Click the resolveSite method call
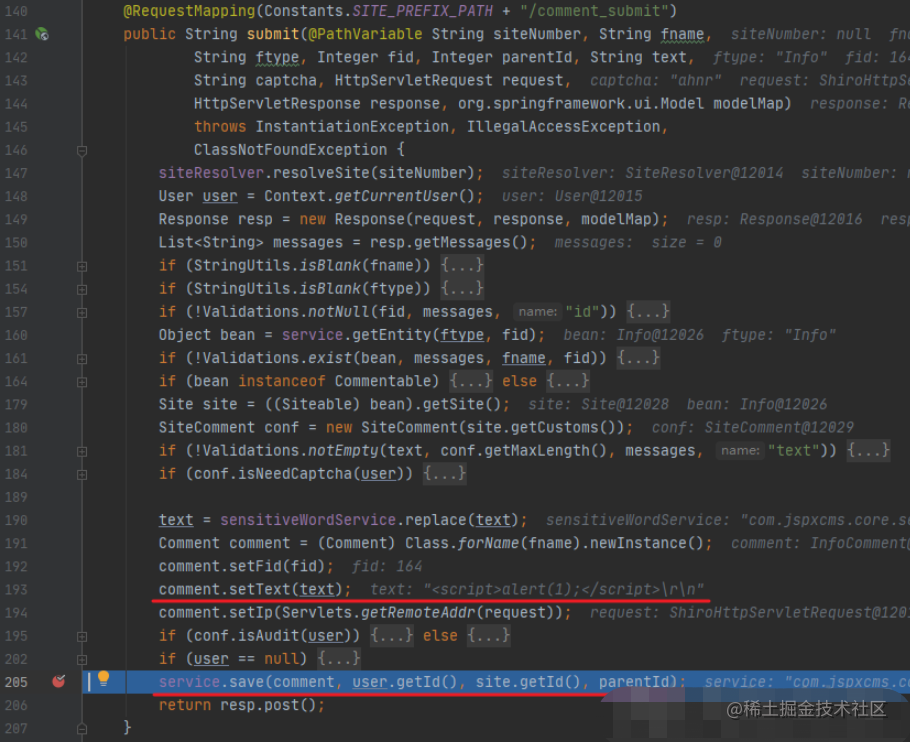 click(321, 173)
